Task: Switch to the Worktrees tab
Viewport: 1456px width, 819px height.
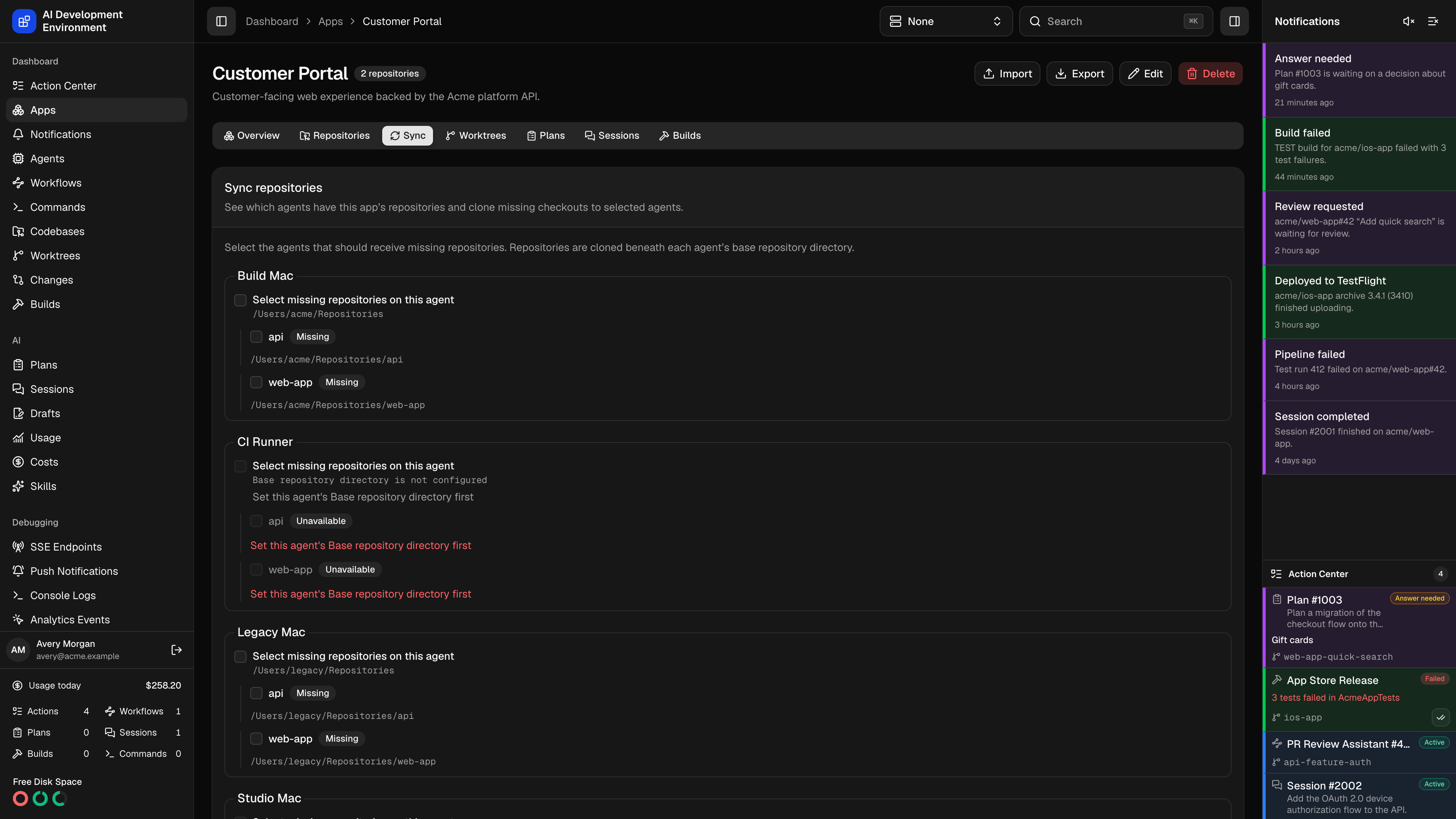Action: pyautogui.click(x=476, y=136)
